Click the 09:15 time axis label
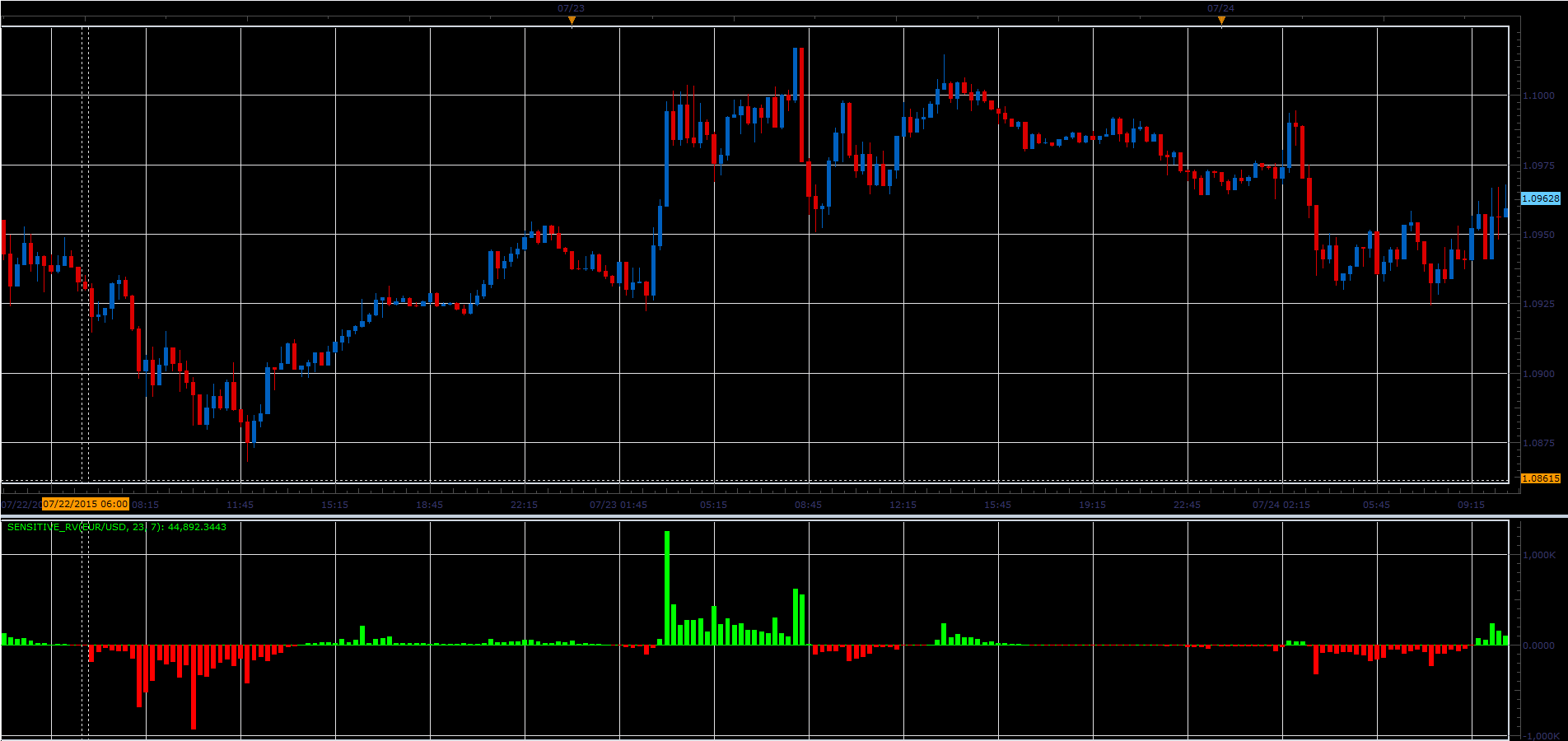This screenshot has width=1568, height=741. point(1472,505)
